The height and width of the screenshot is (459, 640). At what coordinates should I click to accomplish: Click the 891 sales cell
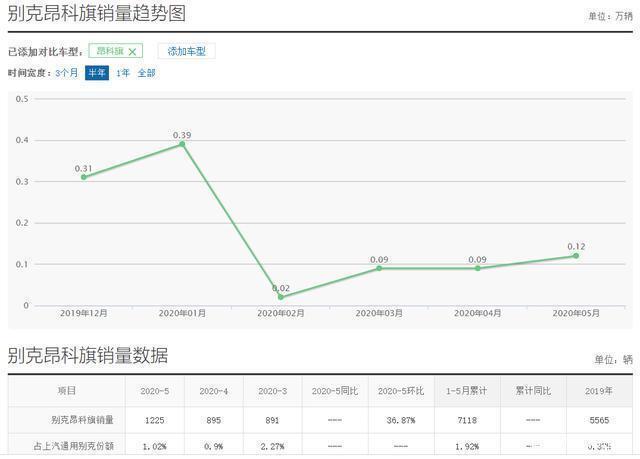tap(272, 420)
